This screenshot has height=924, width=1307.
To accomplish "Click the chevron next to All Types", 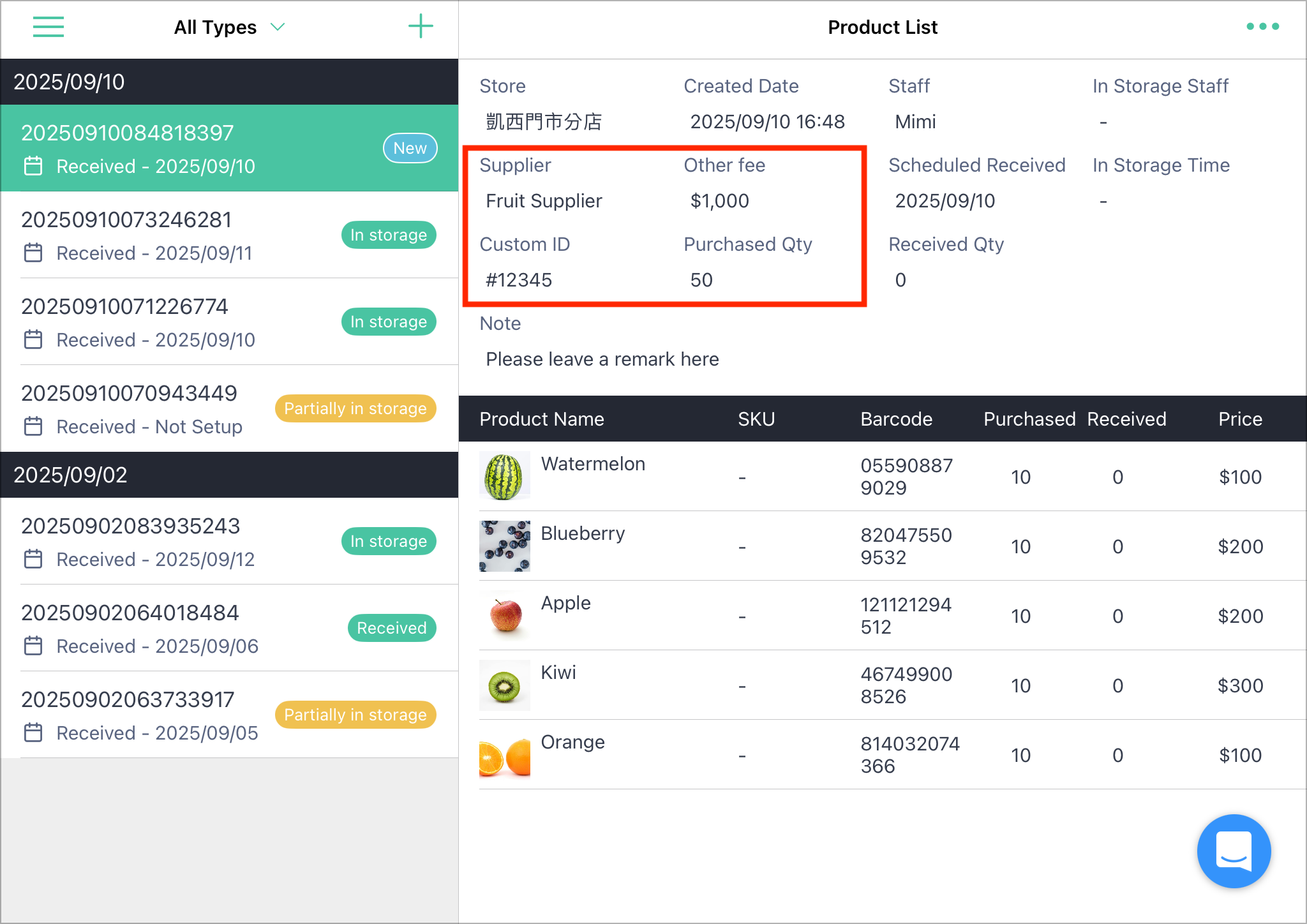I will click(278, 27).
